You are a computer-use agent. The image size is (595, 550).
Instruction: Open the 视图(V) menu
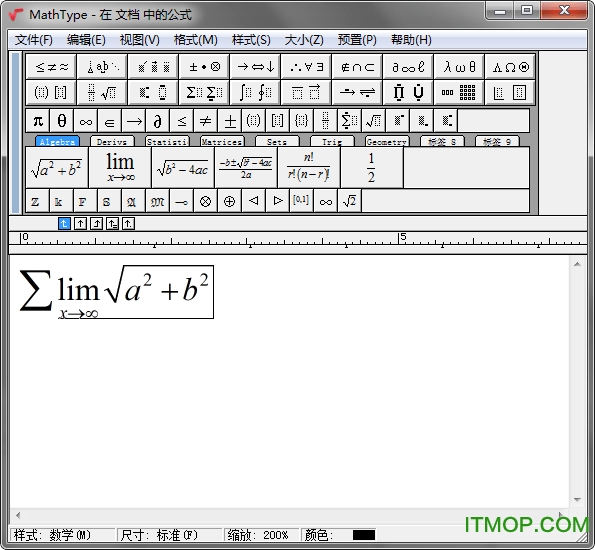140,40
